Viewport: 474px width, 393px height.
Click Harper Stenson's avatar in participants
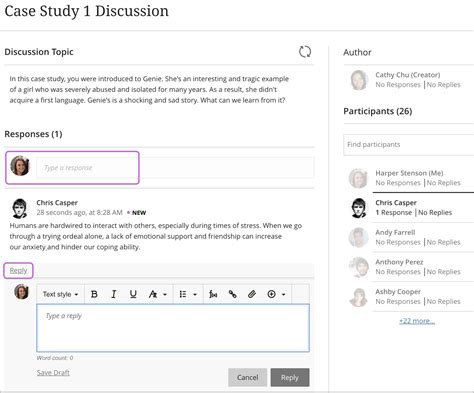[358, 178]
